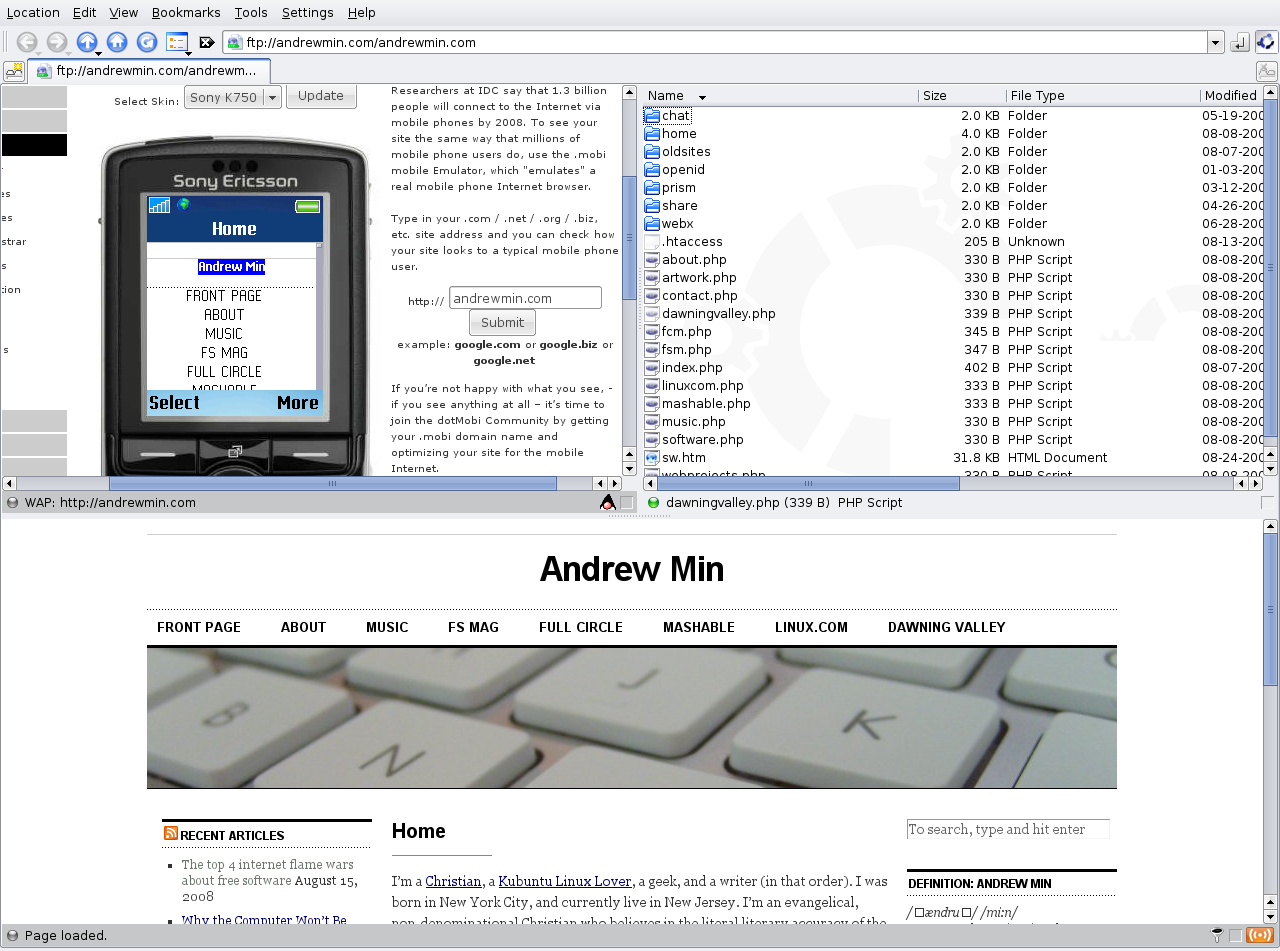
Task: Go to the Home location icon
Action: [x=117, y=42]
